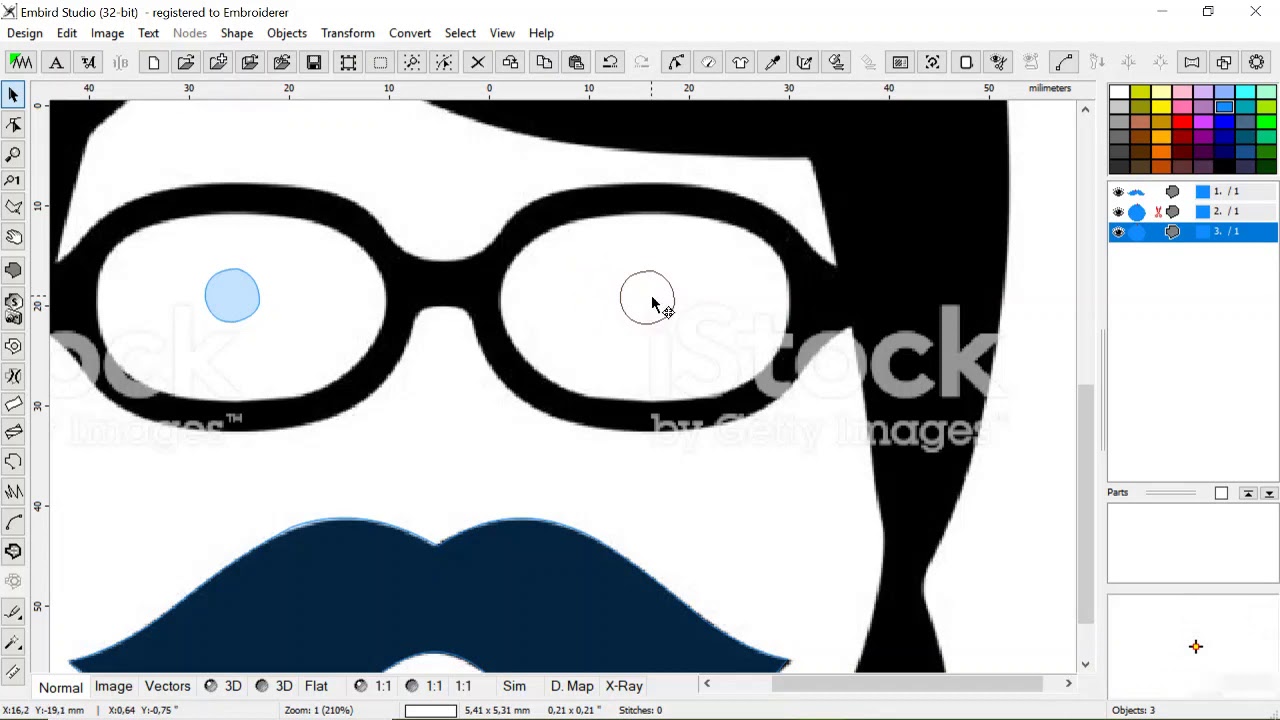Click the zigzag stitch tool in left toolbox
Viewport: 1280px width, 720px height.
[14, 491]
